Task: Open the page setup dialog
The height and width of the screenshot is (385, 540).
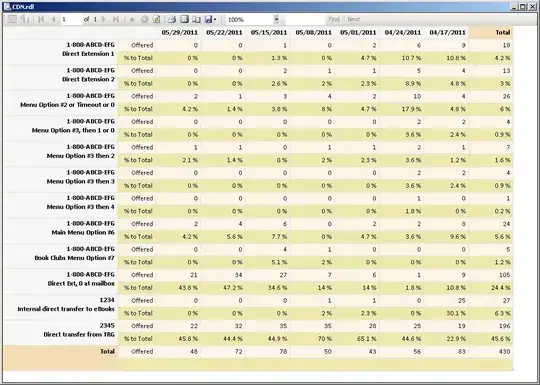Action: point(196,19)
